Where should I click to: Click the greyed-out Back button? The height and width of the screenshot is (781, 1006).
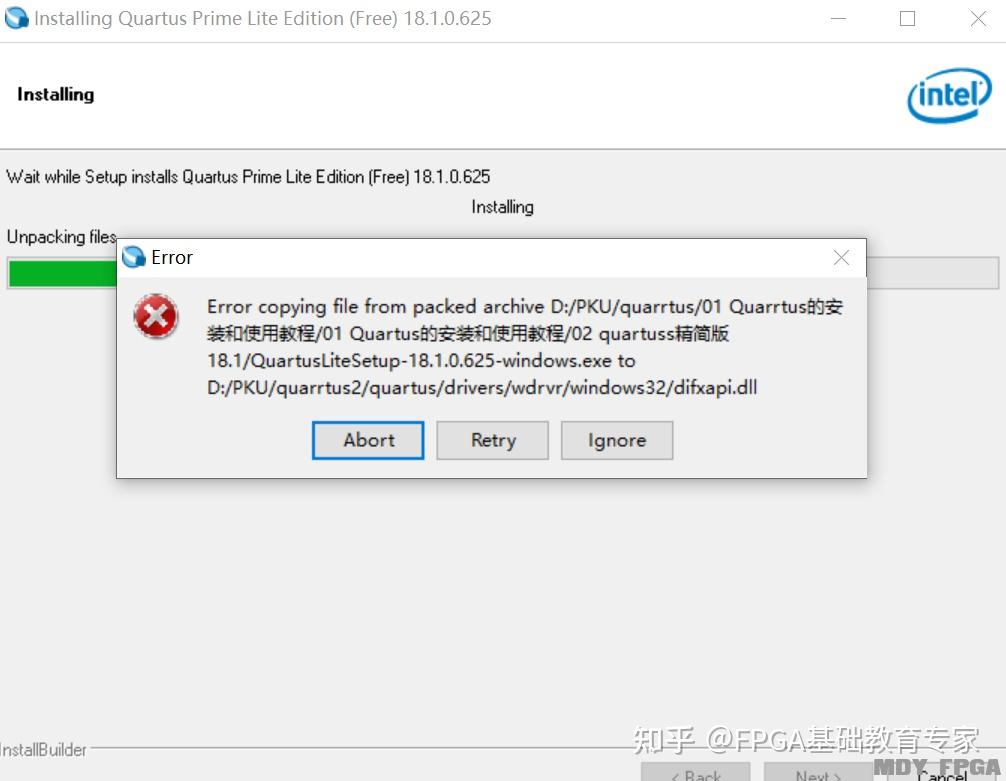pos(695,773)
